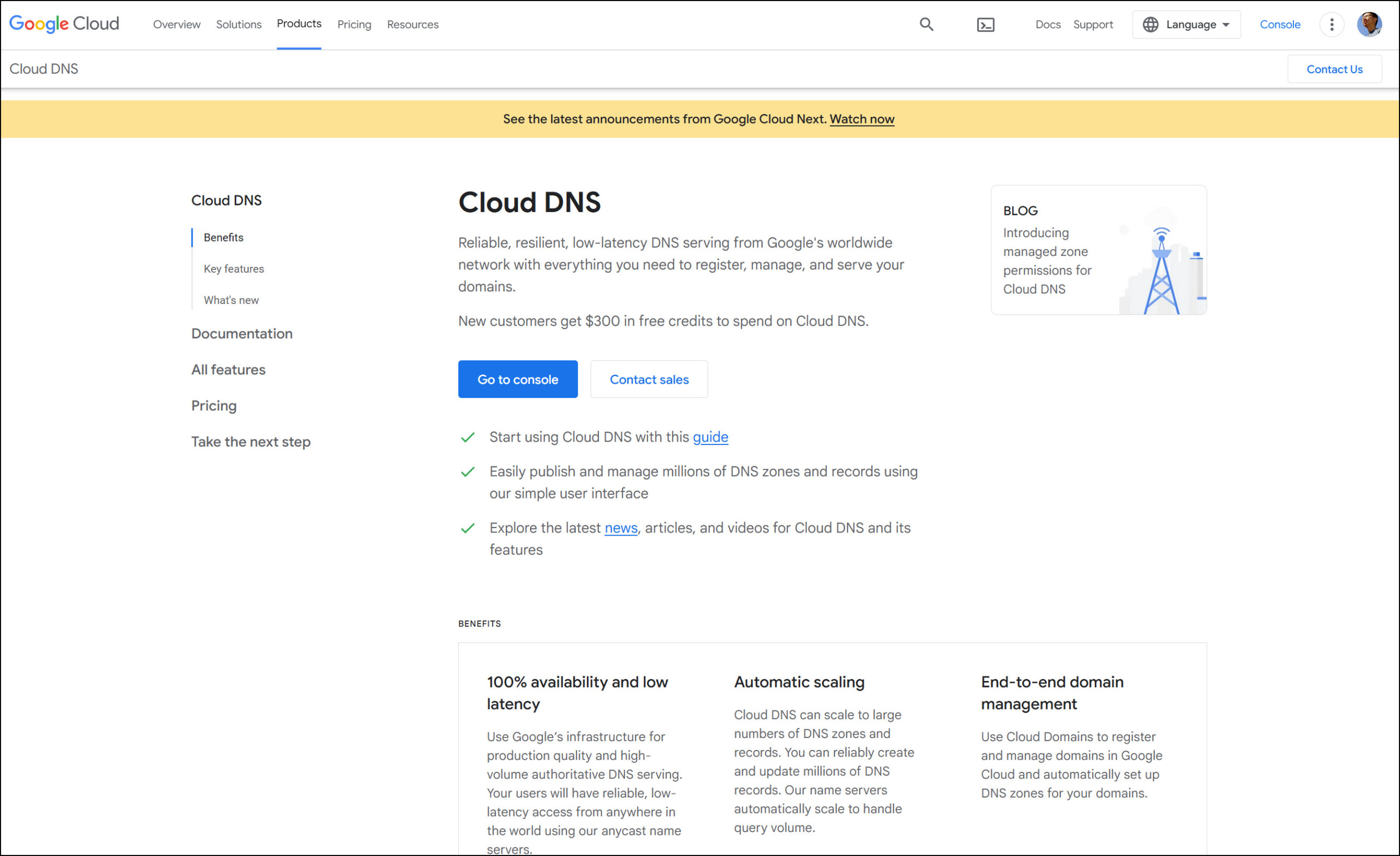The image size is (1400, 856).
Task: Open the Solutions navigation menu
Action: (238, 25)
